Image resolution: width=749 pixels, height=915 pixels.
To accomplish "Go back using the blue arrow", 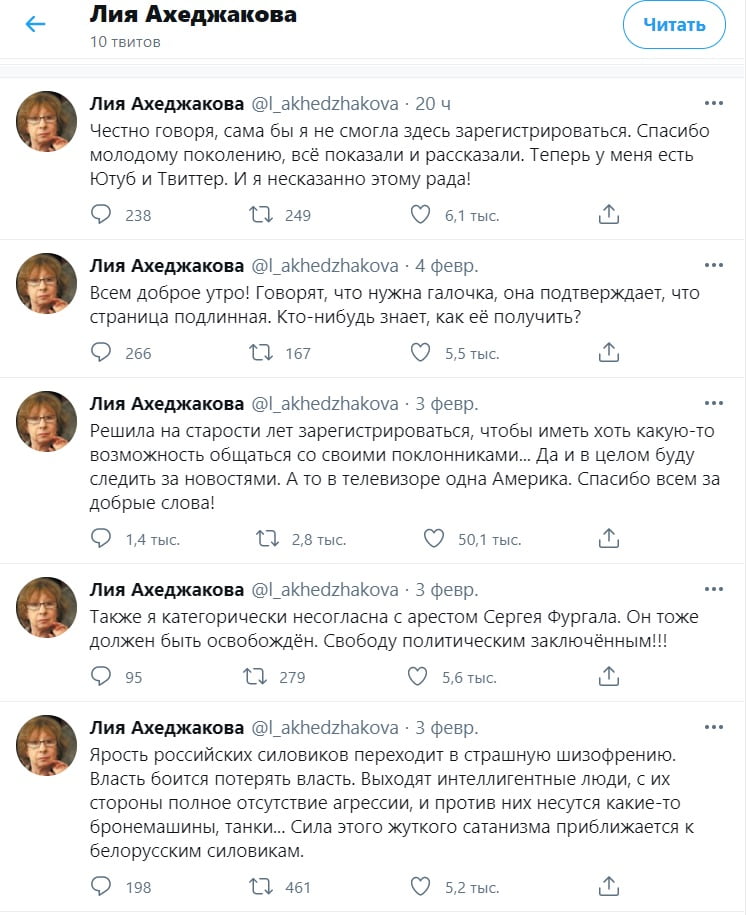I will [36, 24].
